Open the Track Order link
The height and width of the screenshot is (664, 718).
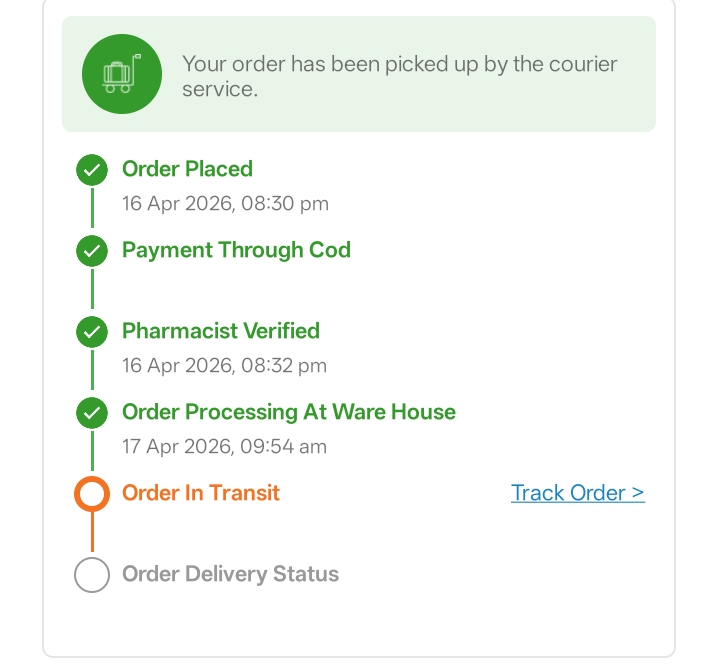point(577,493)
